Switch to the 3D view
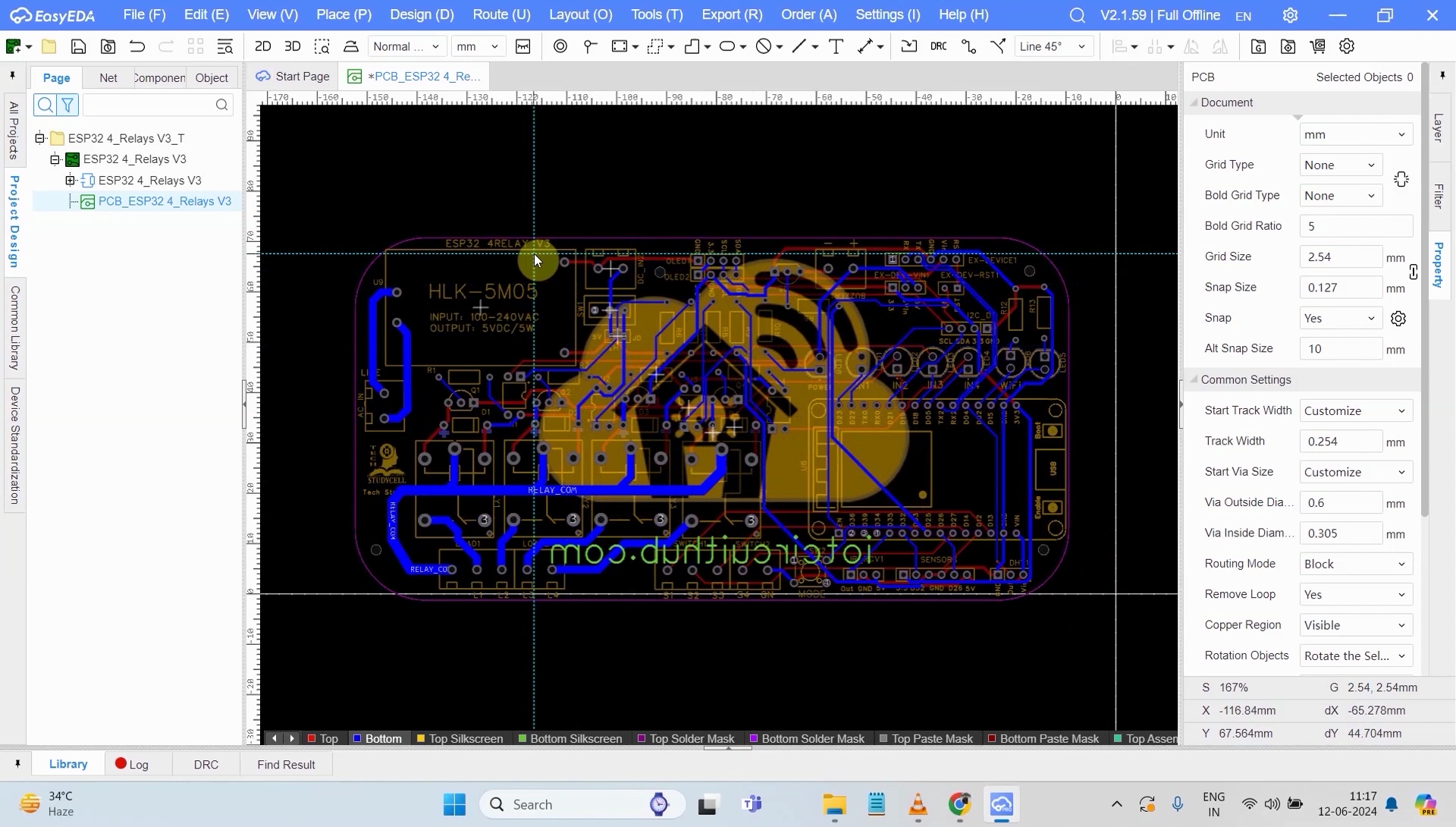This screenshot has width=1456, height=827. point(293,46)
